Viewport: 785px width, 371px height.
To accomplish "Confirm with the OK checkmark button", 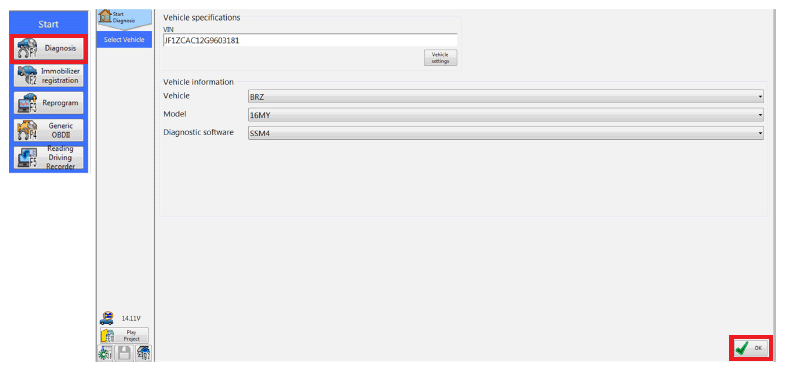I will point(750,347).
